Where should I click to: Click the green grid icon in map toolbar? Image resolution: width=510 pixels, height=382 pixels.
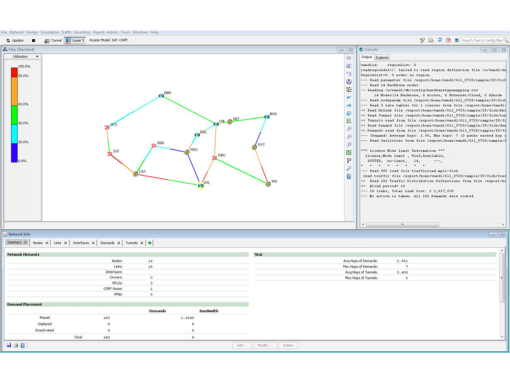[x=349, y=153]
